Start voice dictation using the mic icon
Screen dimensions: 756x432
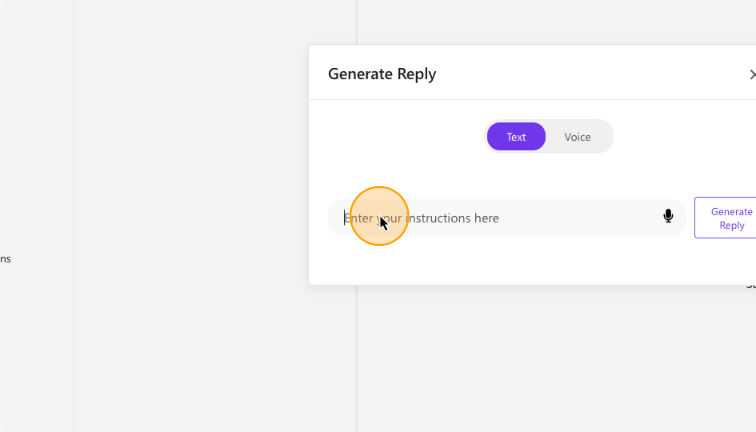click(668, 216)
